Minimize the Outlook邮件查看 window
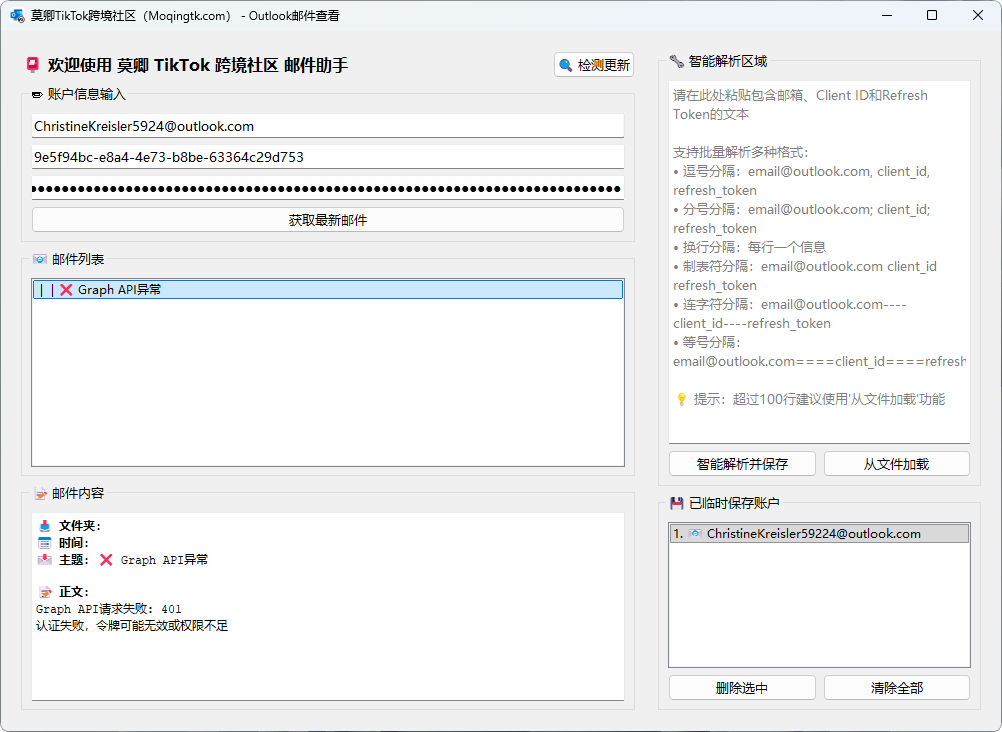The image size is (1002, 732). click(886, 15)
